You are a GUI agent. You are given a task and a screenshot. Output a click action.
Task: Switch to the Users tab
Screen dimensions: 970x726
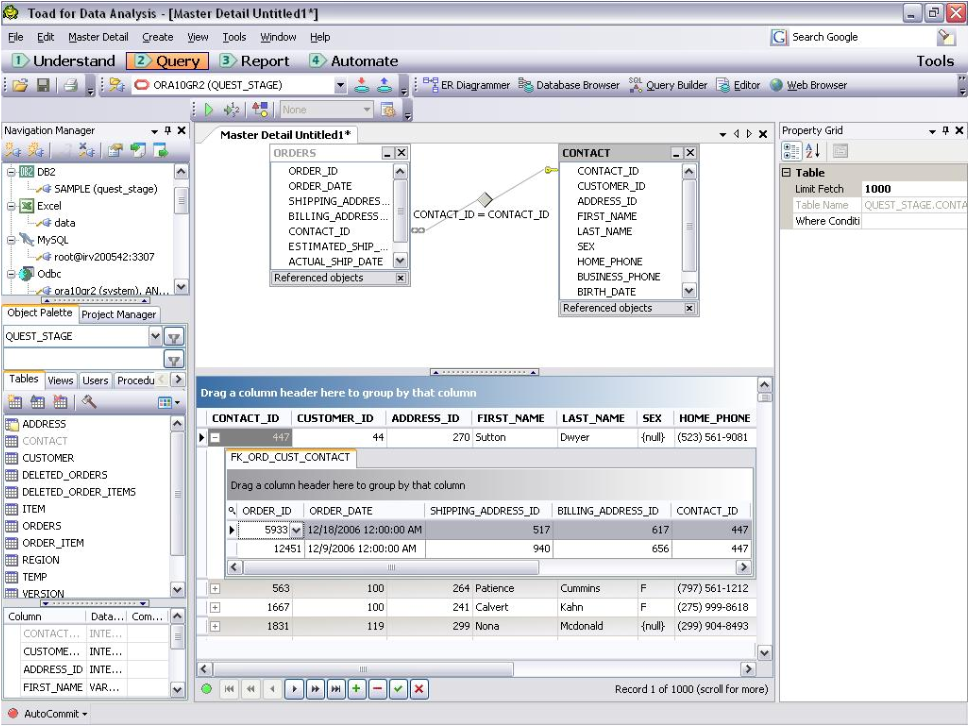pyautogui.click(x=95, y=380)
